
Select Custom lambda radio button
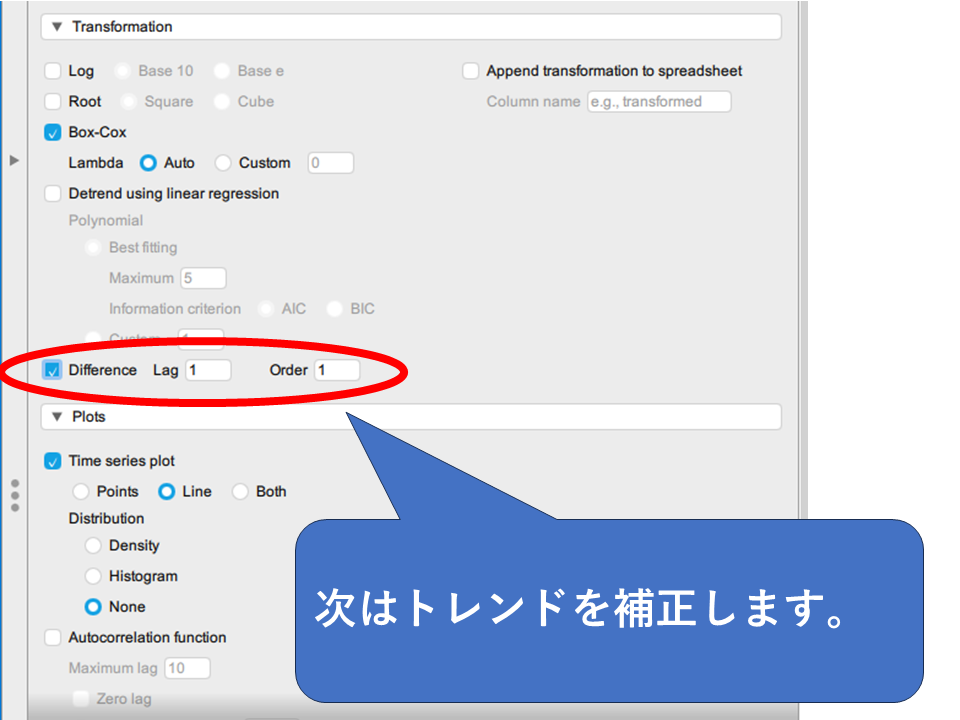223,163
